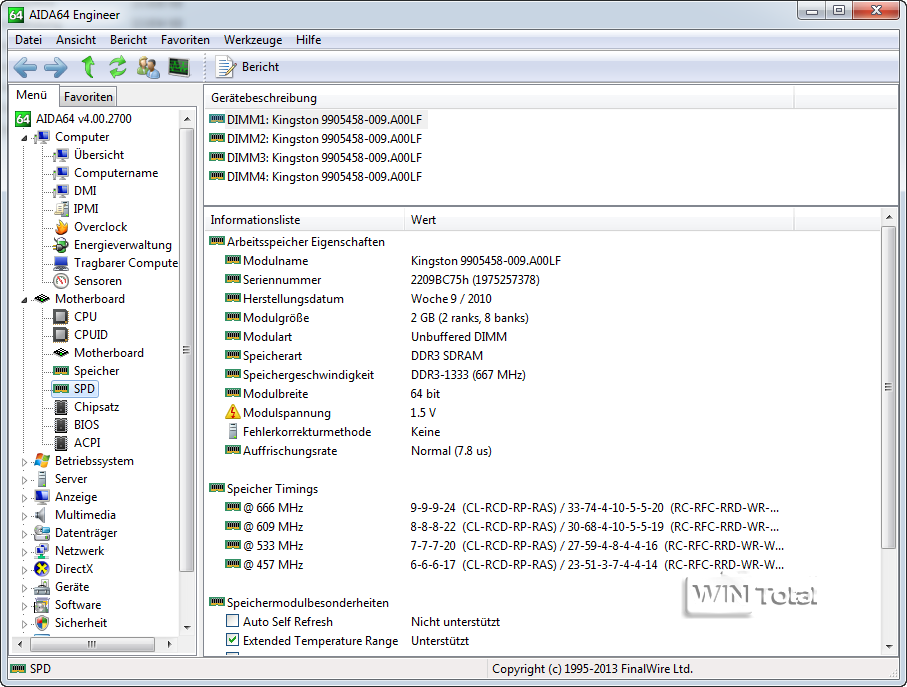Collapse the Motherboard tree node
The image size is (907, 687).
24,300
